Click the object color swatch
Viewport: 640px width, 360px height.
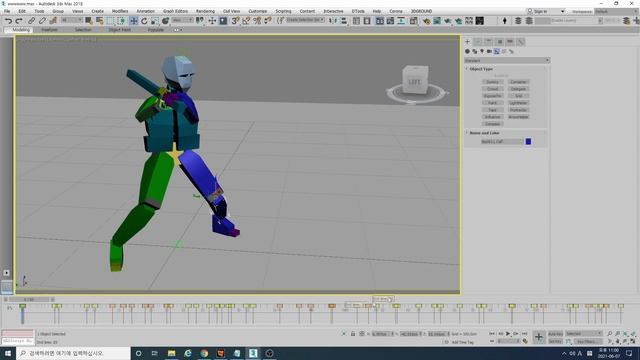528,141
